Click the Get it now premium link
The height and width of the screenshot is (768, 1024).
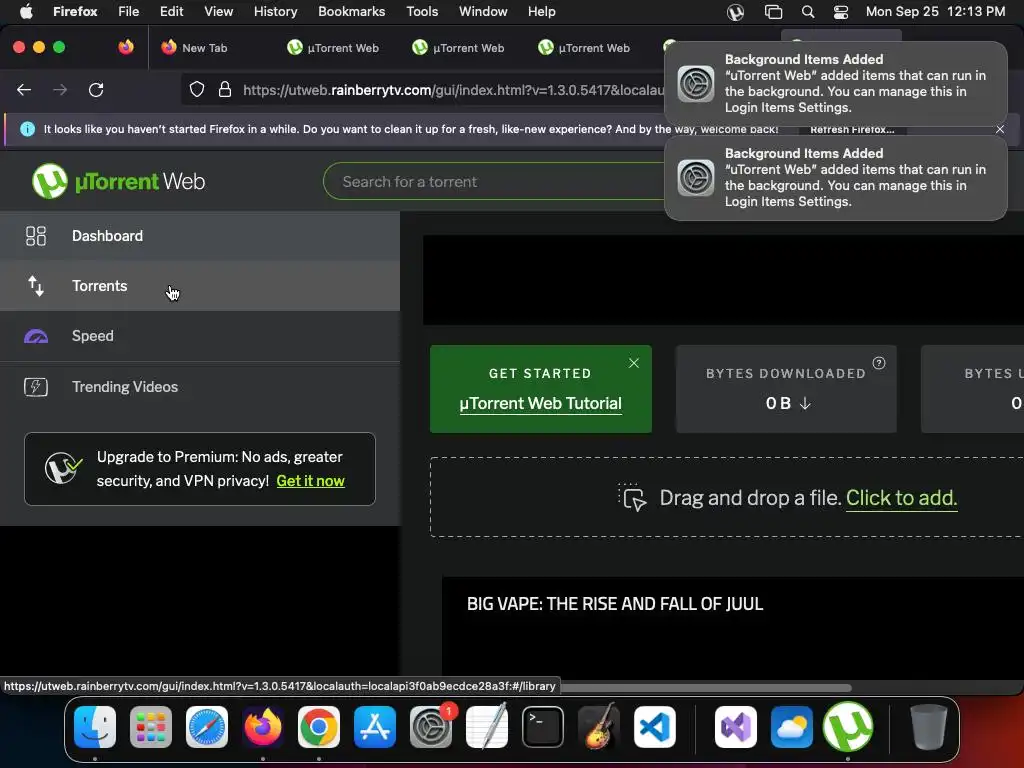coord(310,481)
